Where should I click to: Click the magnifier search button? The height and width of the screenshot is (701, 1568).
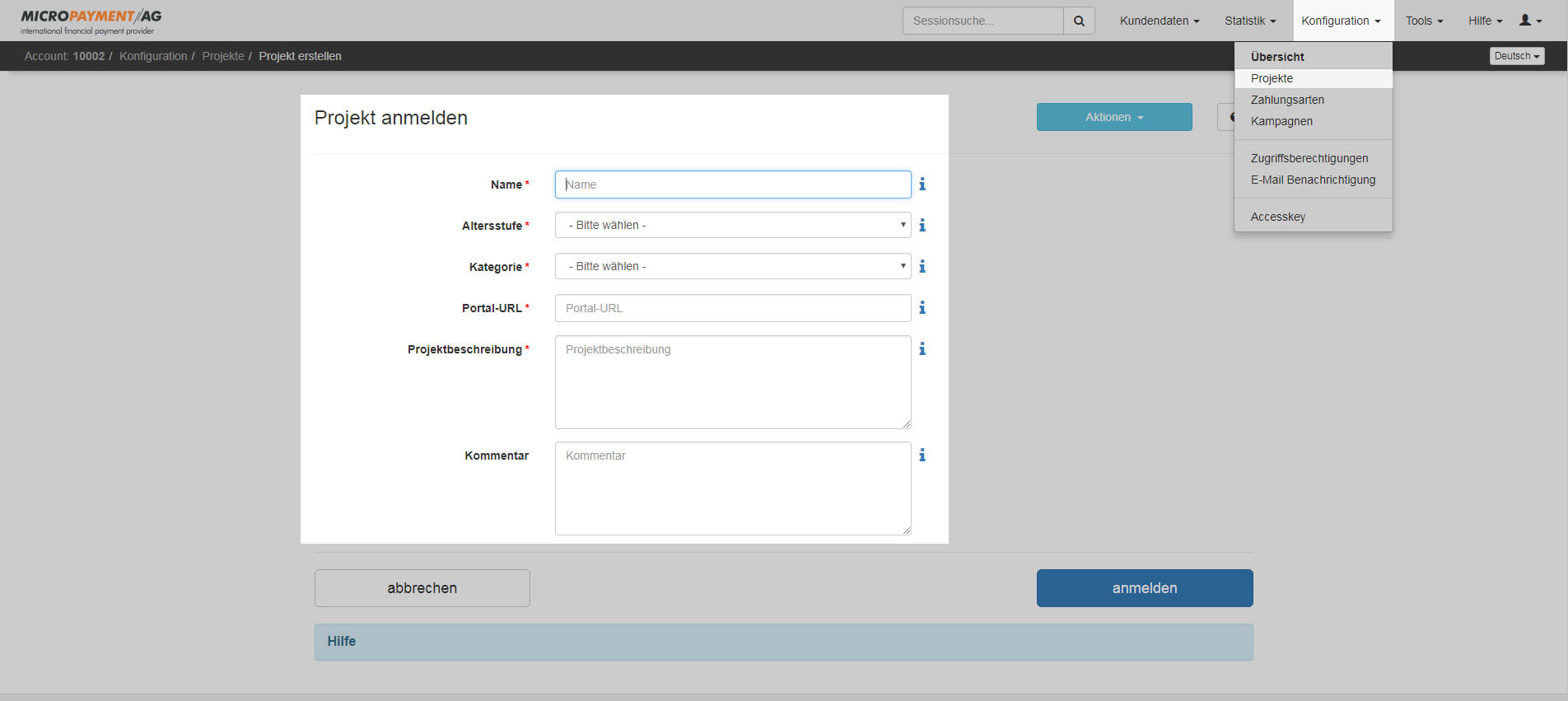coord(1079,21)
